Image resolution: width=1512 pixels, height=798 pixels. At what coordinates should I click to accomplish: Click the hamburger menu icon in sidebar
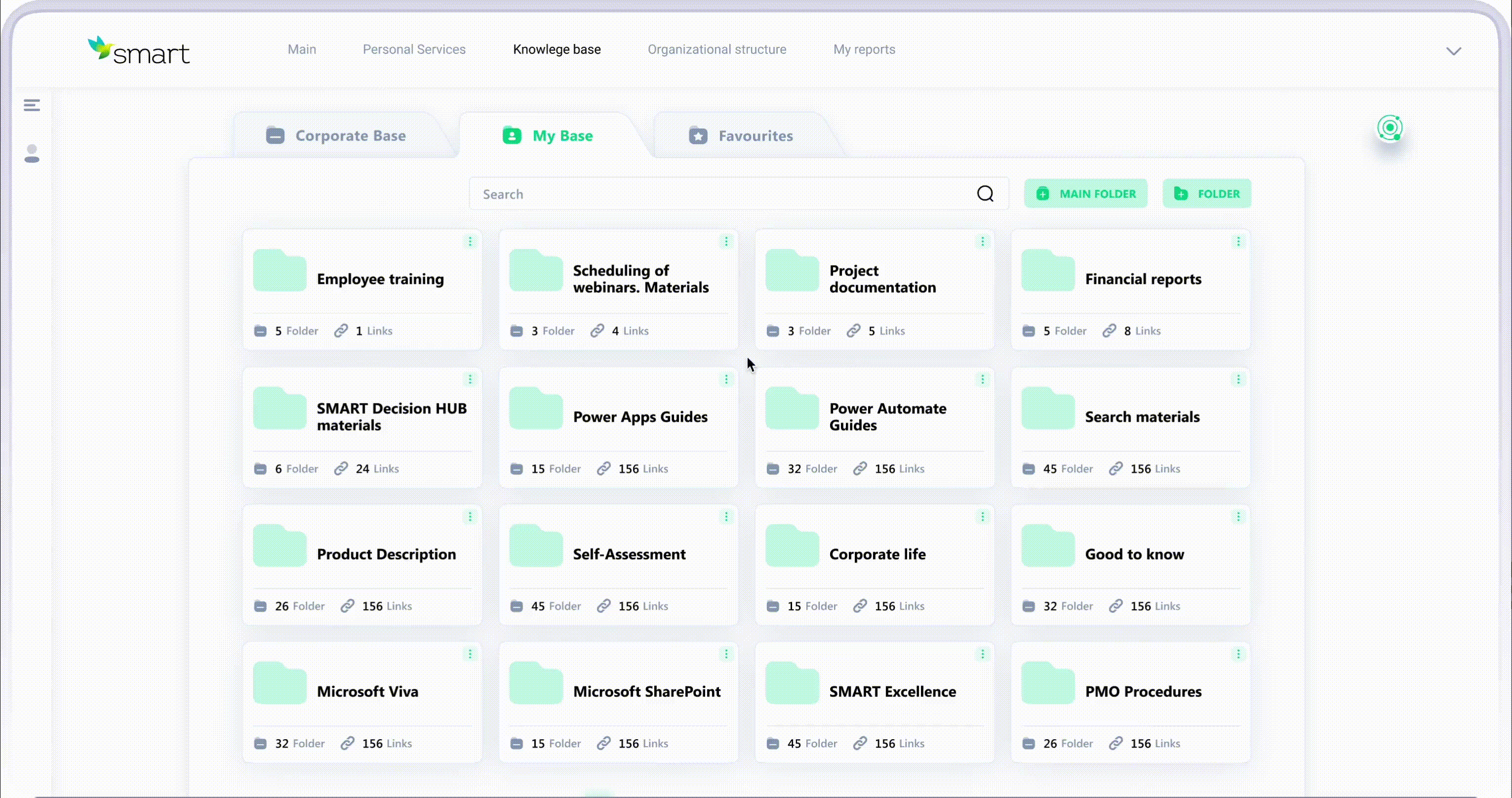32,105
